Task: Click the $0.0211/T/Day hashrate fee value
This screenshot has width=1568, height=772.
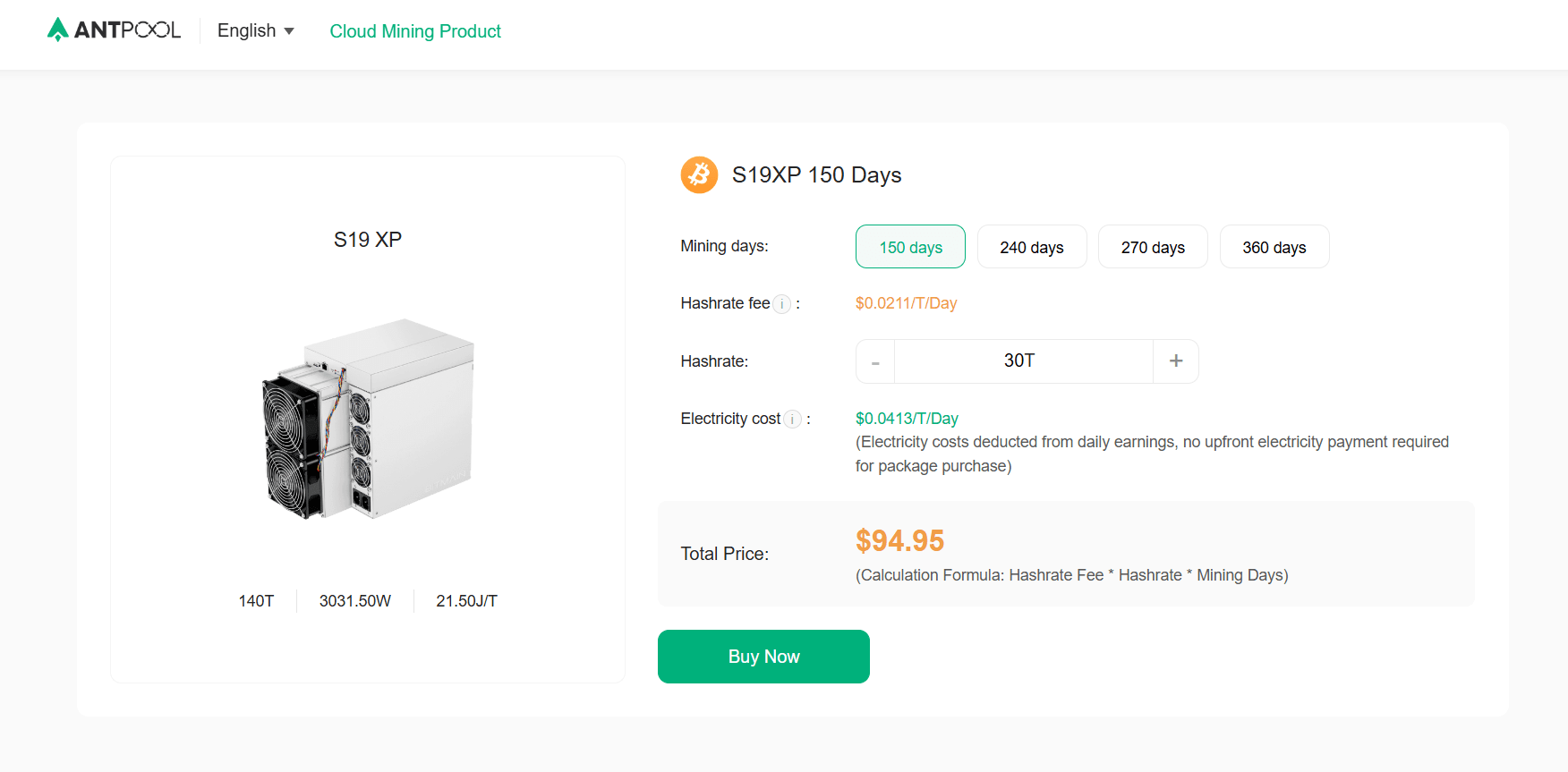Action: tap(906, 303)
